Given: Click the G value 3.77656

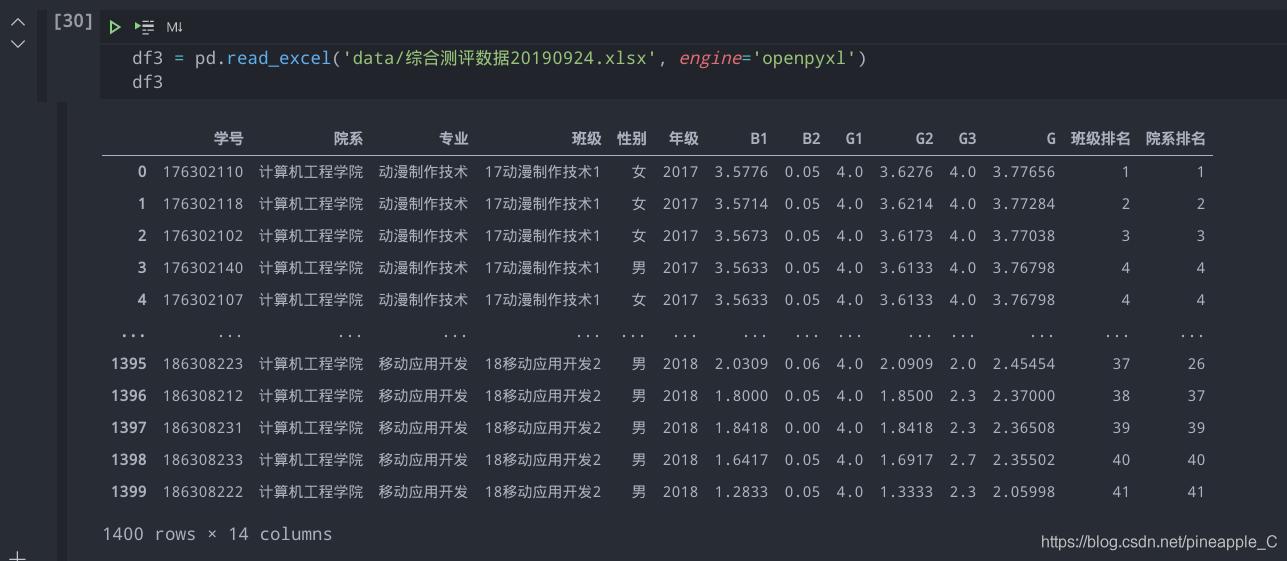Looking at the screenshot, I should coord(1024,172).
